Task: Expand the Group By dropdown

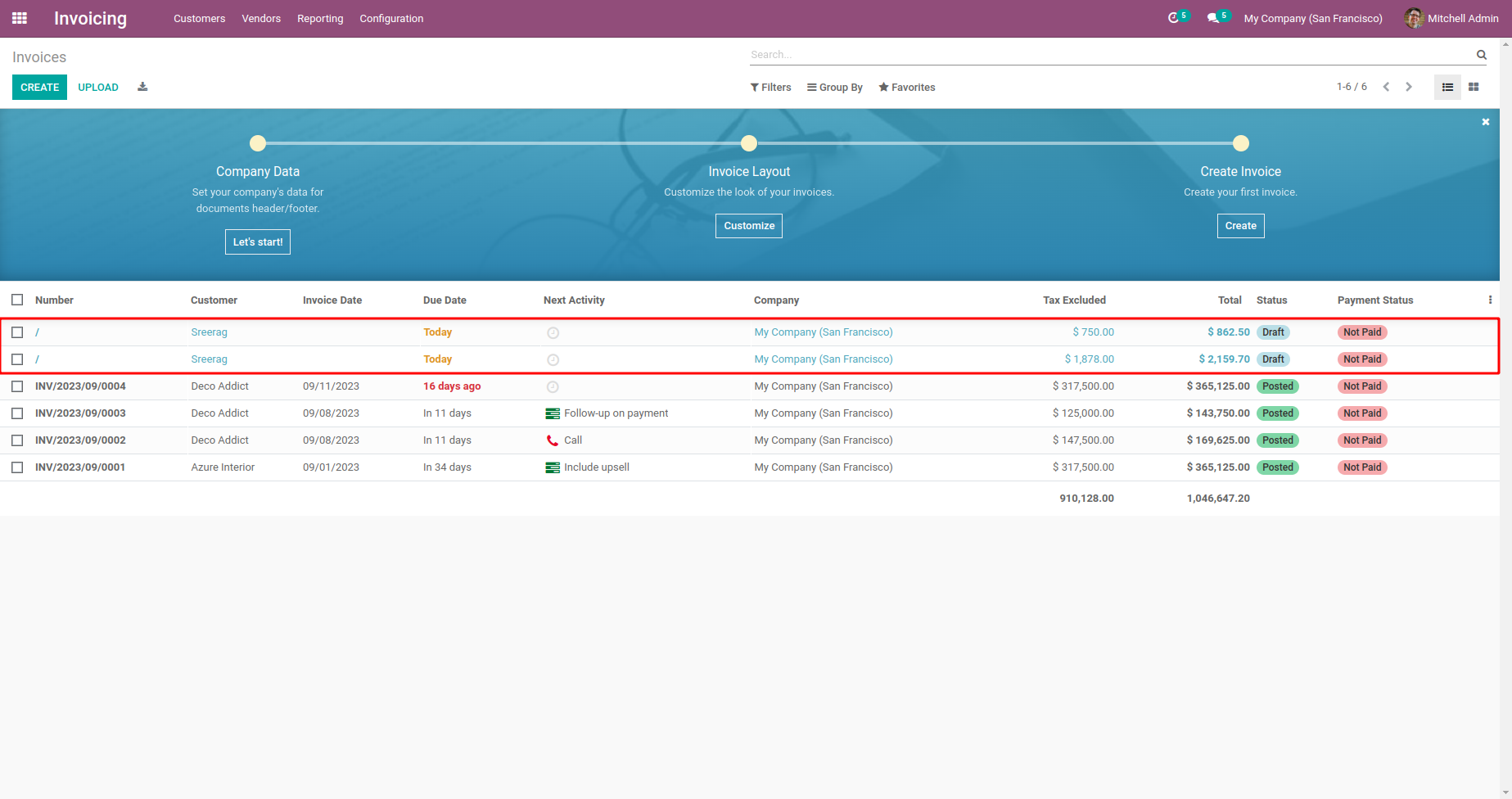Action: click(835, 88)
